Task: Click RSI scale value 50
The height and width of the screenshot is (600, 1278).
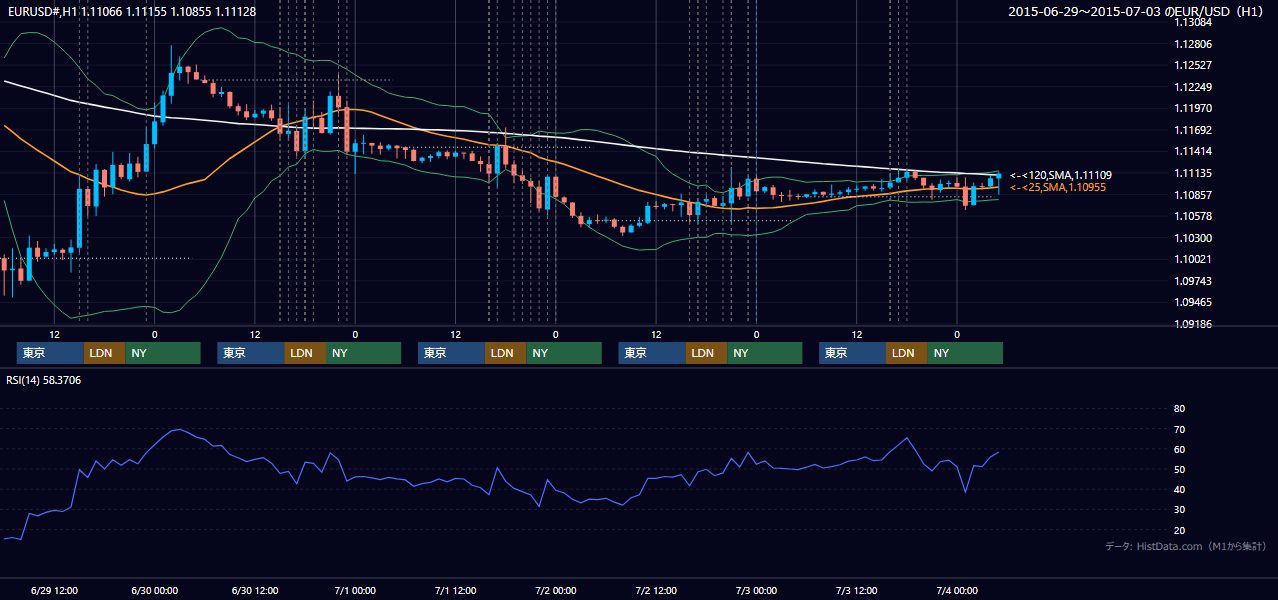Action: pyautogui.click(x=1179, y=469)
